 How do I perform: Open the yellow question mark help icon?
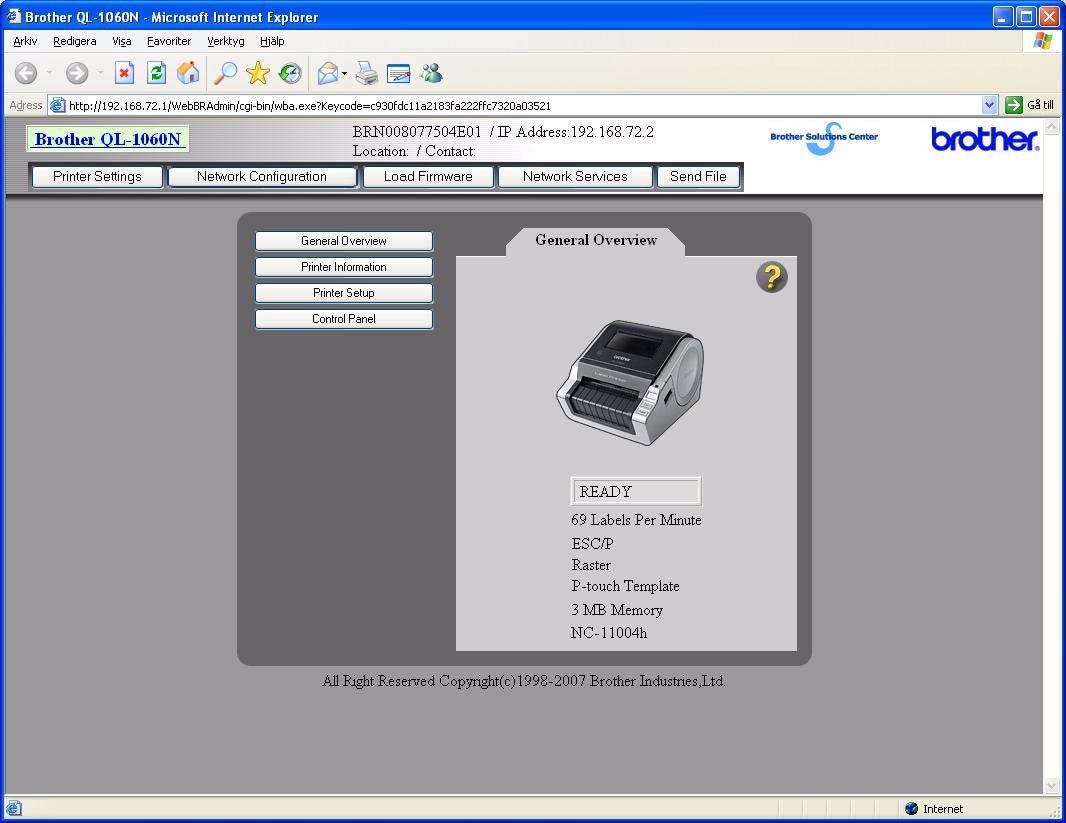pos(772,277)
